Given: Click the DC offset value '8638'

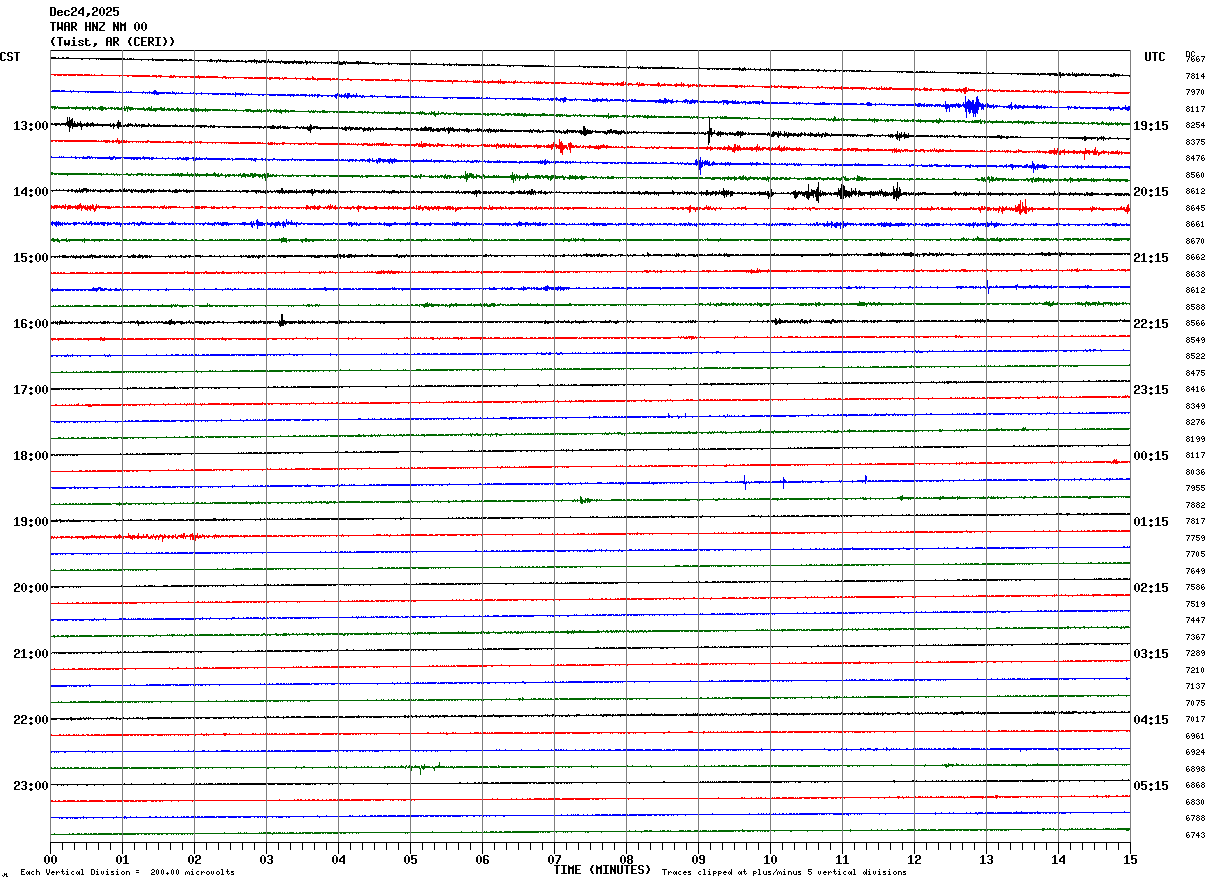Looking at the screenshot, I should pos(1195,274).
